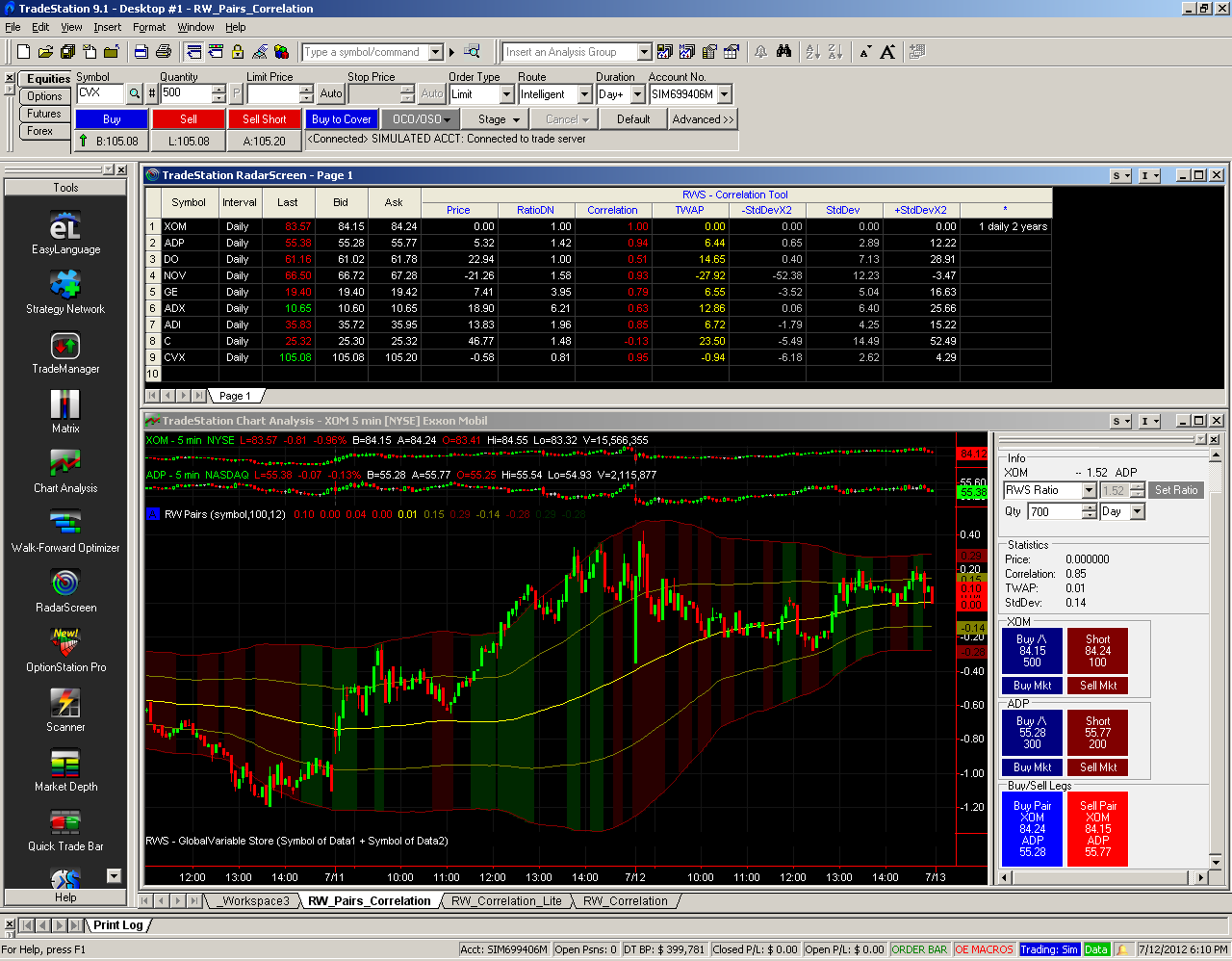
Task: Open Duration Day+ dropdown
Action: click(637, 94)
